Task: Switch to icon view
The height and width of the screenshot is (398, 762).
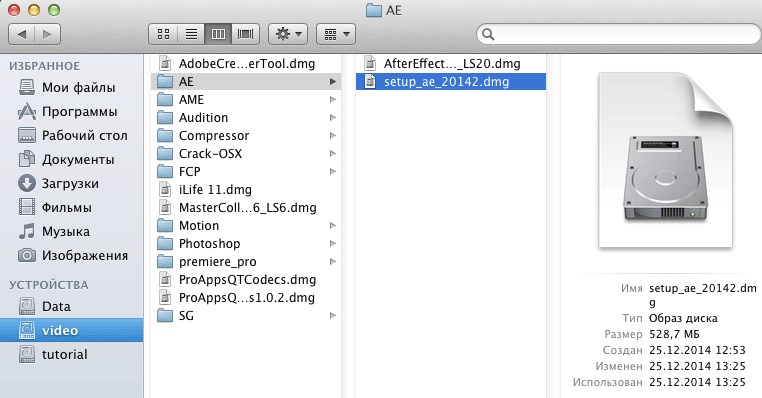Action: tap(163, 34)
